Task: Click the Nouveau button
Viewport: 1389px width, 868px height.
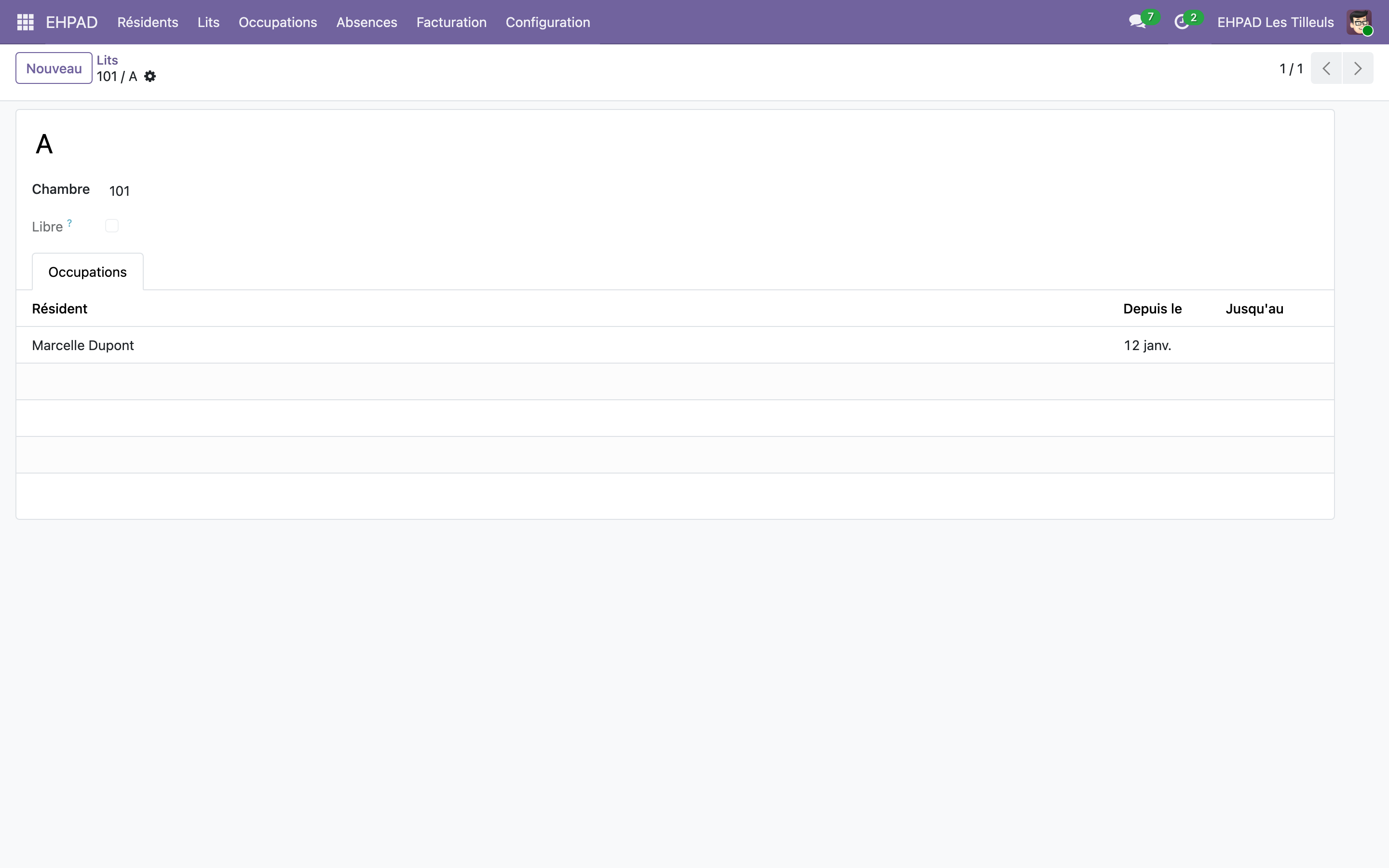Action: [54, 68]
